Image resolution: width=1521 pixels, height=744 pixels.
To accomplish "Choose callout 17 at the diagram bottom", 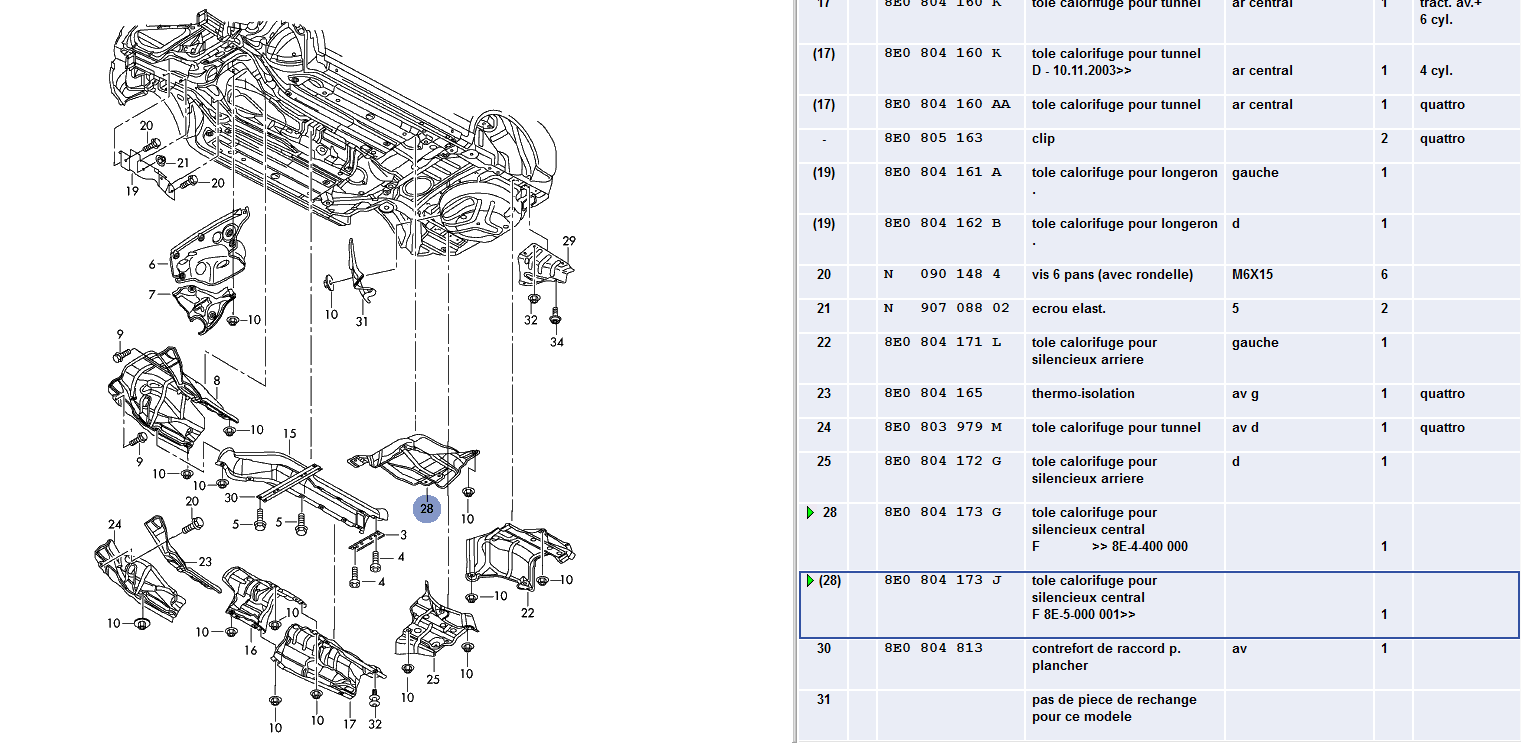I will click(x=349, y=723).
